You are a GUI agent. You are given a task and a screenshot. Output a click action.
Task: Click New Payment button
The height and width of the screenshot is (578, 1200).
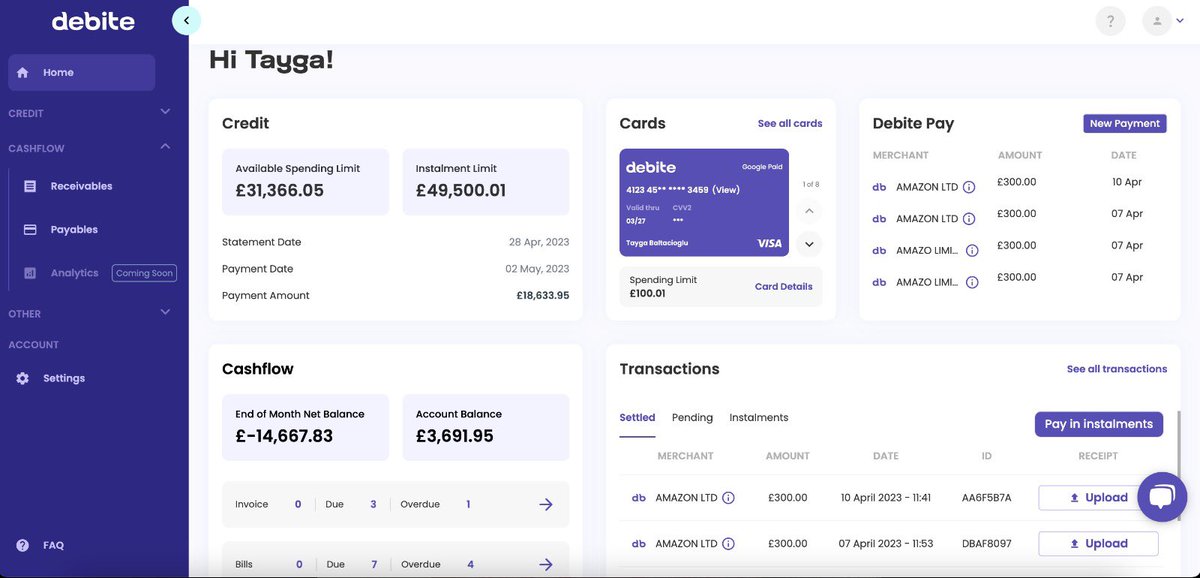(1125, 124)
